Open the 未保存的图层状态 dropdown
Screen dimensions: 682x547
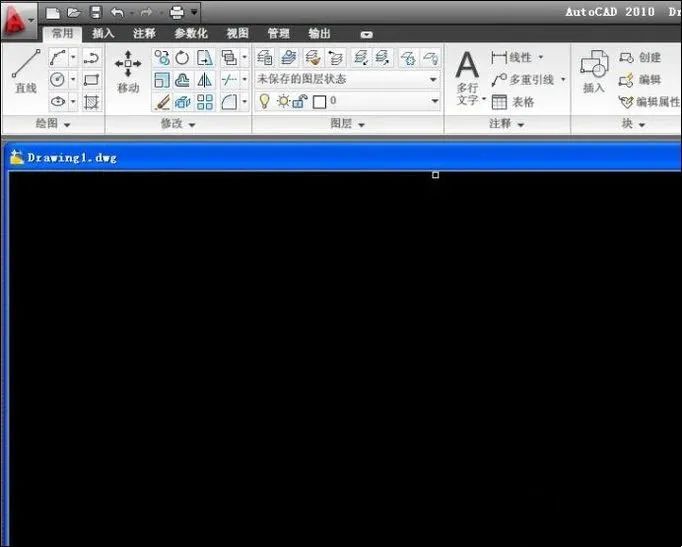[347, 80]
